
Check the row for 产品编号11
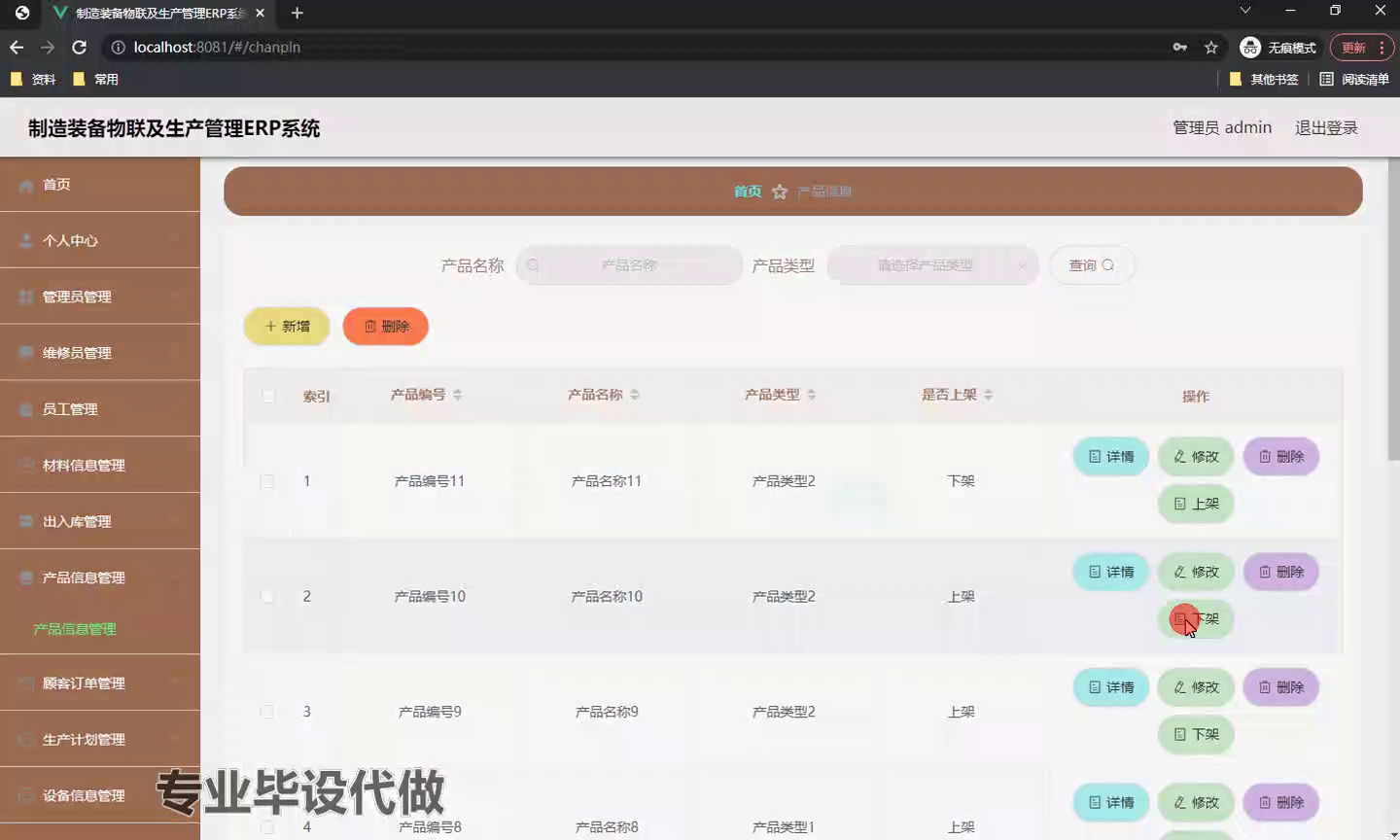[267, 481]
